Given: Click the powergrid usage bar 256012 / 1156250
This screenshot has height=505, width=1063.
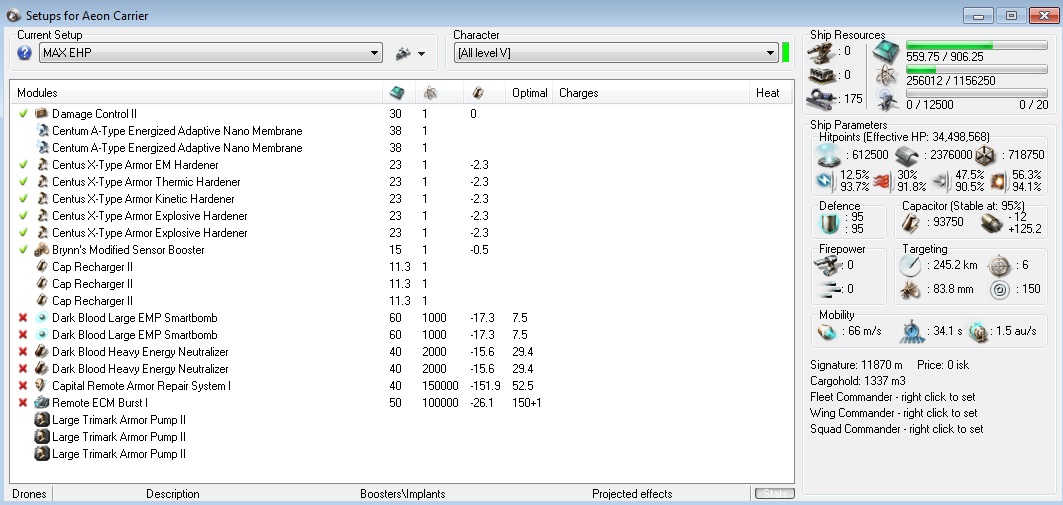Looking at the screenshot, I should coord(977,70).
